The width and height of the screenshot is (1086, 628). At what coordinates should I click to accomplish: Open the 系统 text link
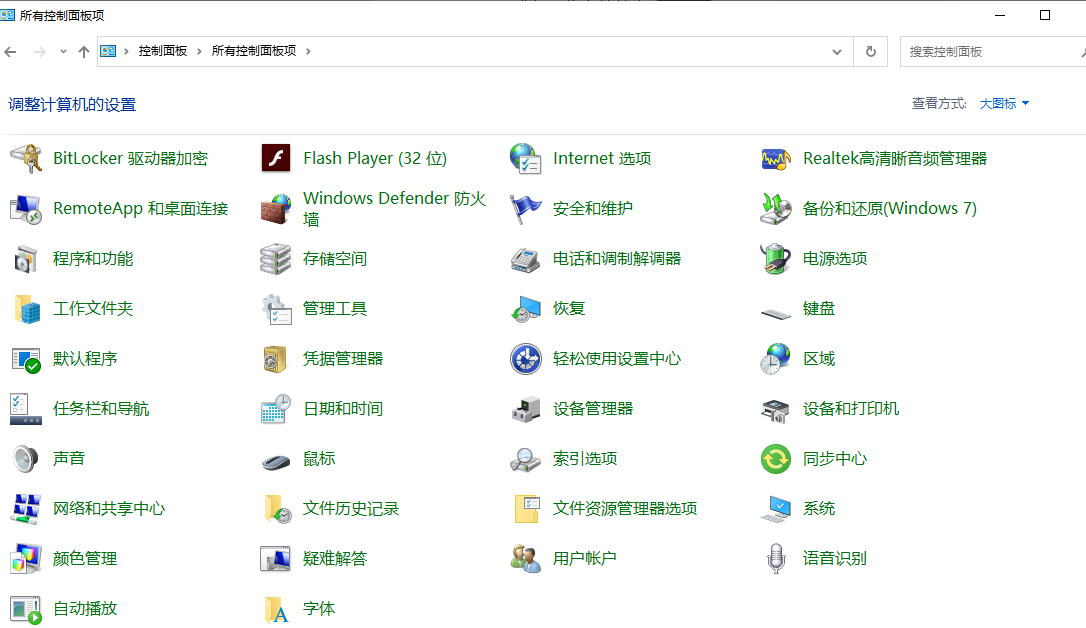(x=819, y=509)
